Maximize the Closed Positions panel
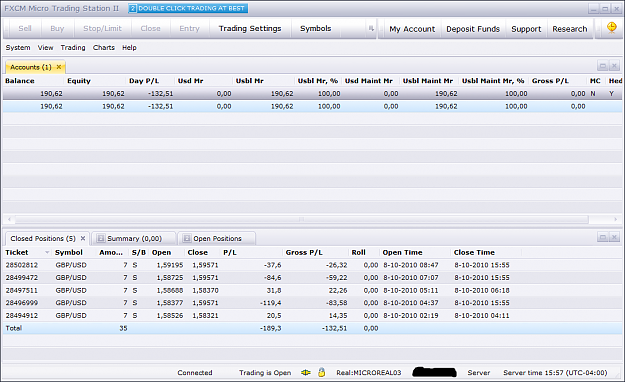This screenshot has width=625, height=382. tap(603, 237)
